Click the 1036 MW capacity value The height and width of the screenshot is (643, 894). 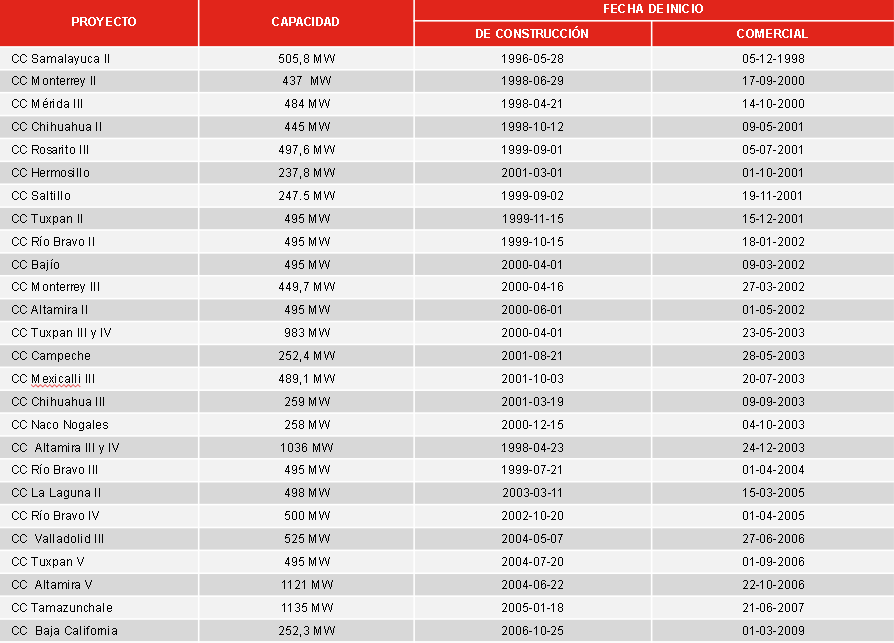306,447
